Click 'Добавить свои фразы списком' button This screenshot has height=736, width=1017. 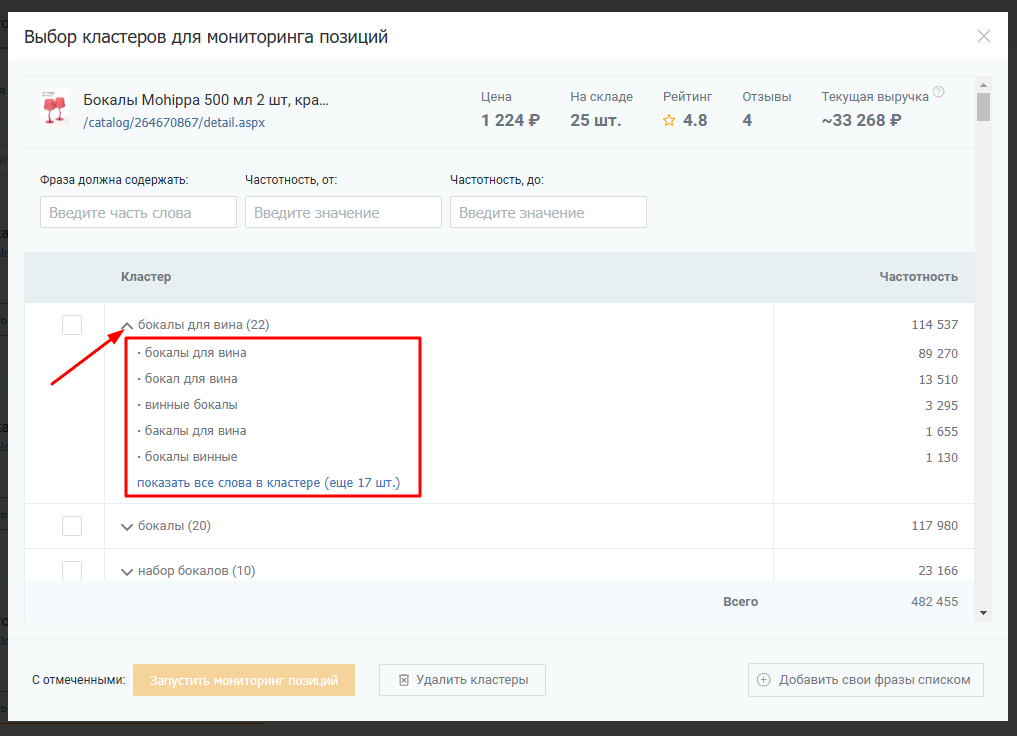click(x=865, y=680)
